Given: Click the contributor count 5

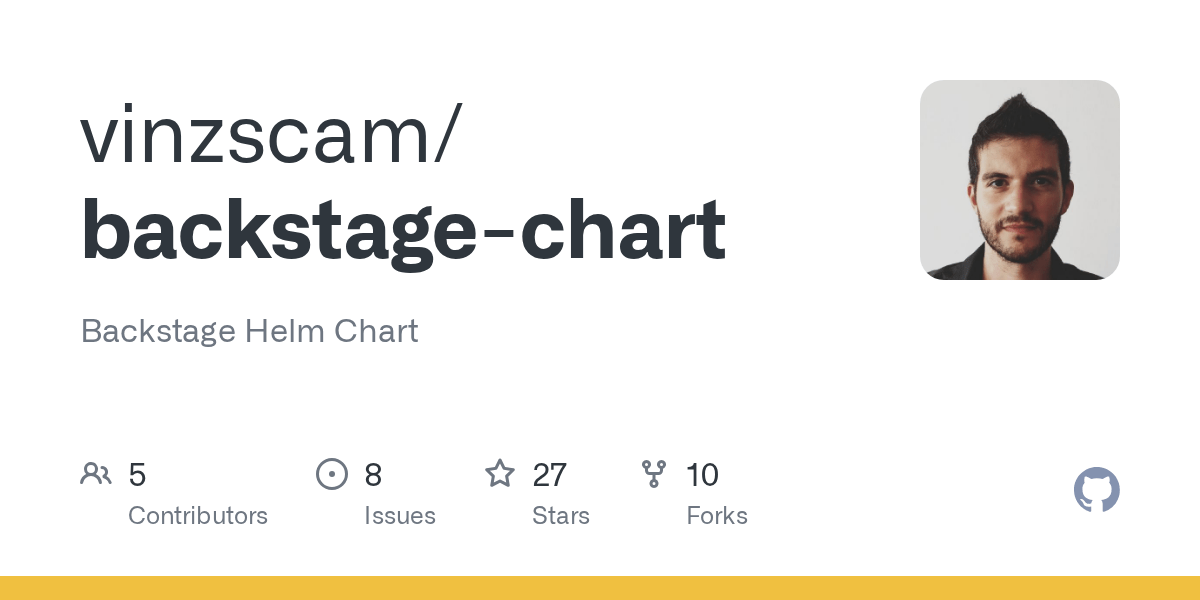Looking at the screenshot, I should 137,475.
